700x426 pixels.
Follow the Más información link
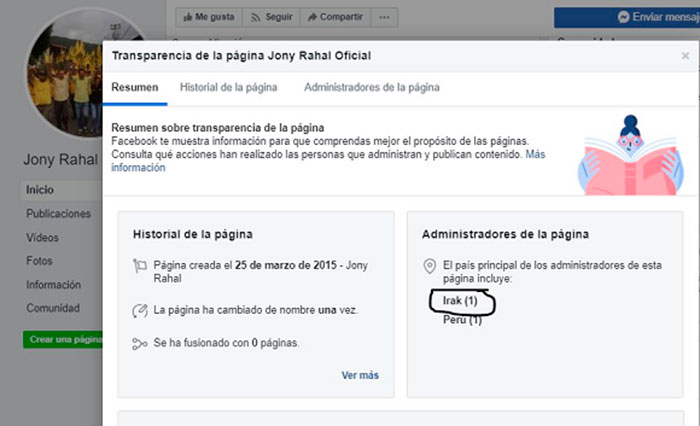[x=328, y=161]
